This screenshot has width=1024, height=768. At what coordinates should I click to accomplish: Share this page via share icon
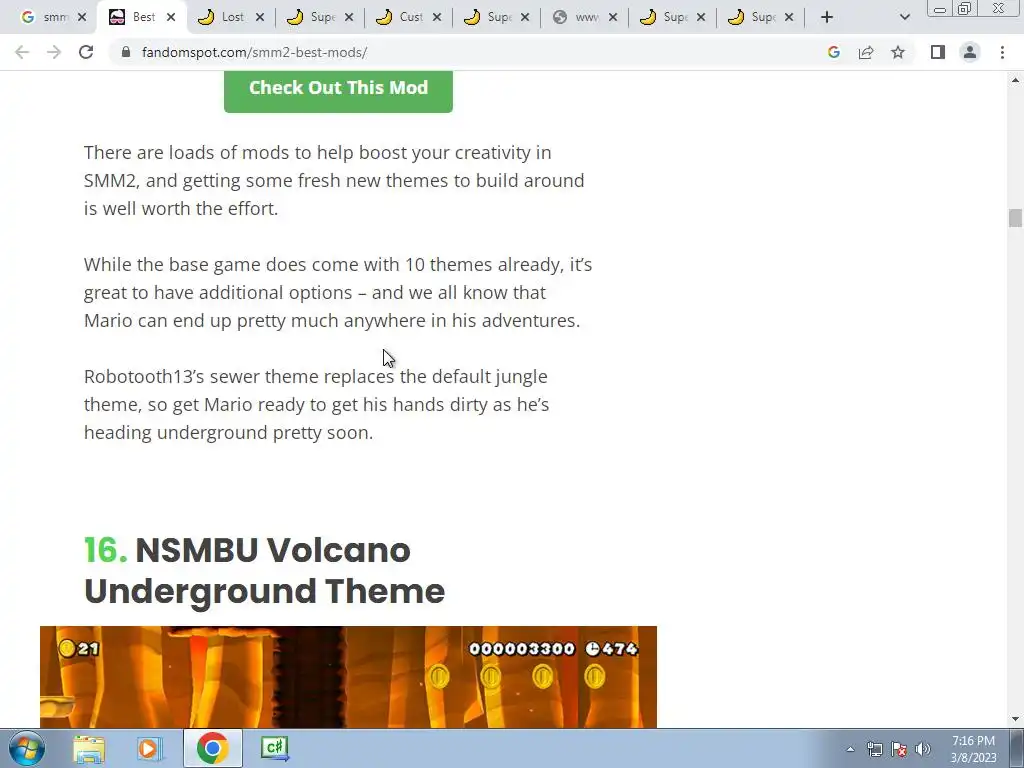[x=866, y=52]
